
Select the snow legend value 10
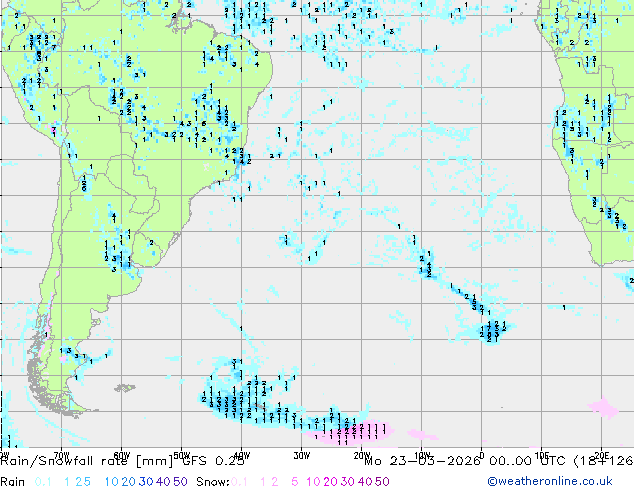(x=313, y=482)
